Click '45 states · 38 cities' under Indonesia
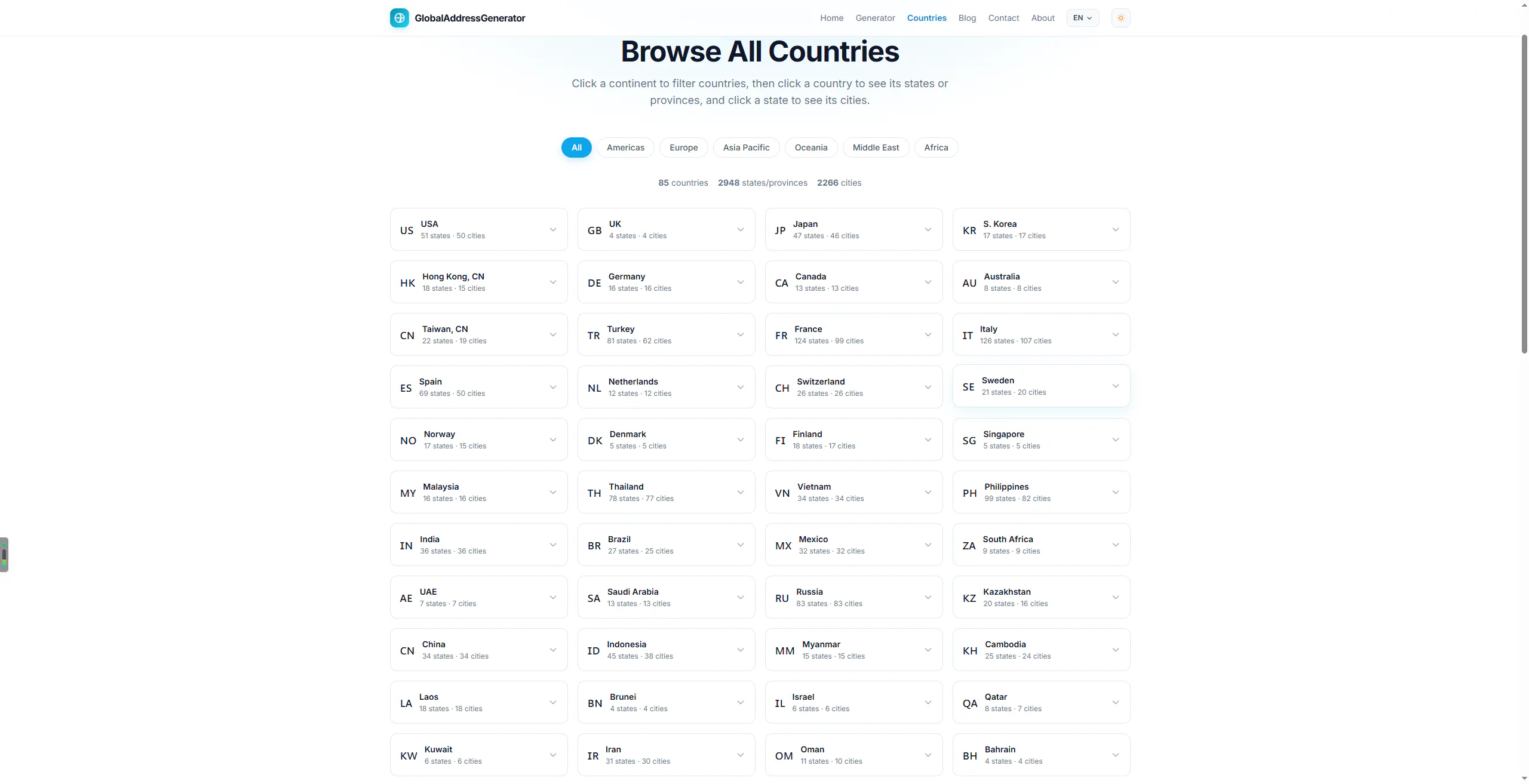Viewport: 1529px width, 784px height. (x=640, y=656)
